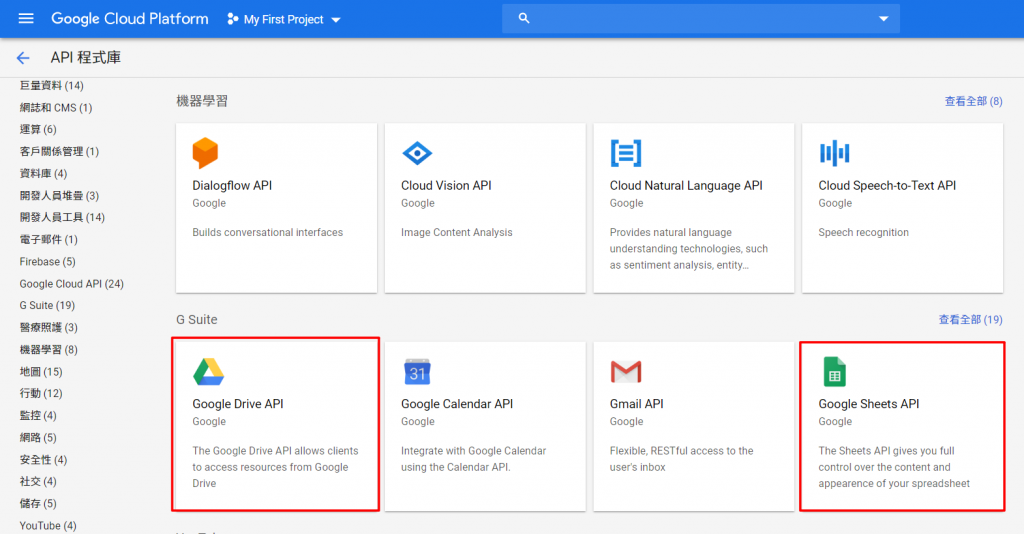
Task: Select category Firebase (5)
Action: (x=47, y=262)
